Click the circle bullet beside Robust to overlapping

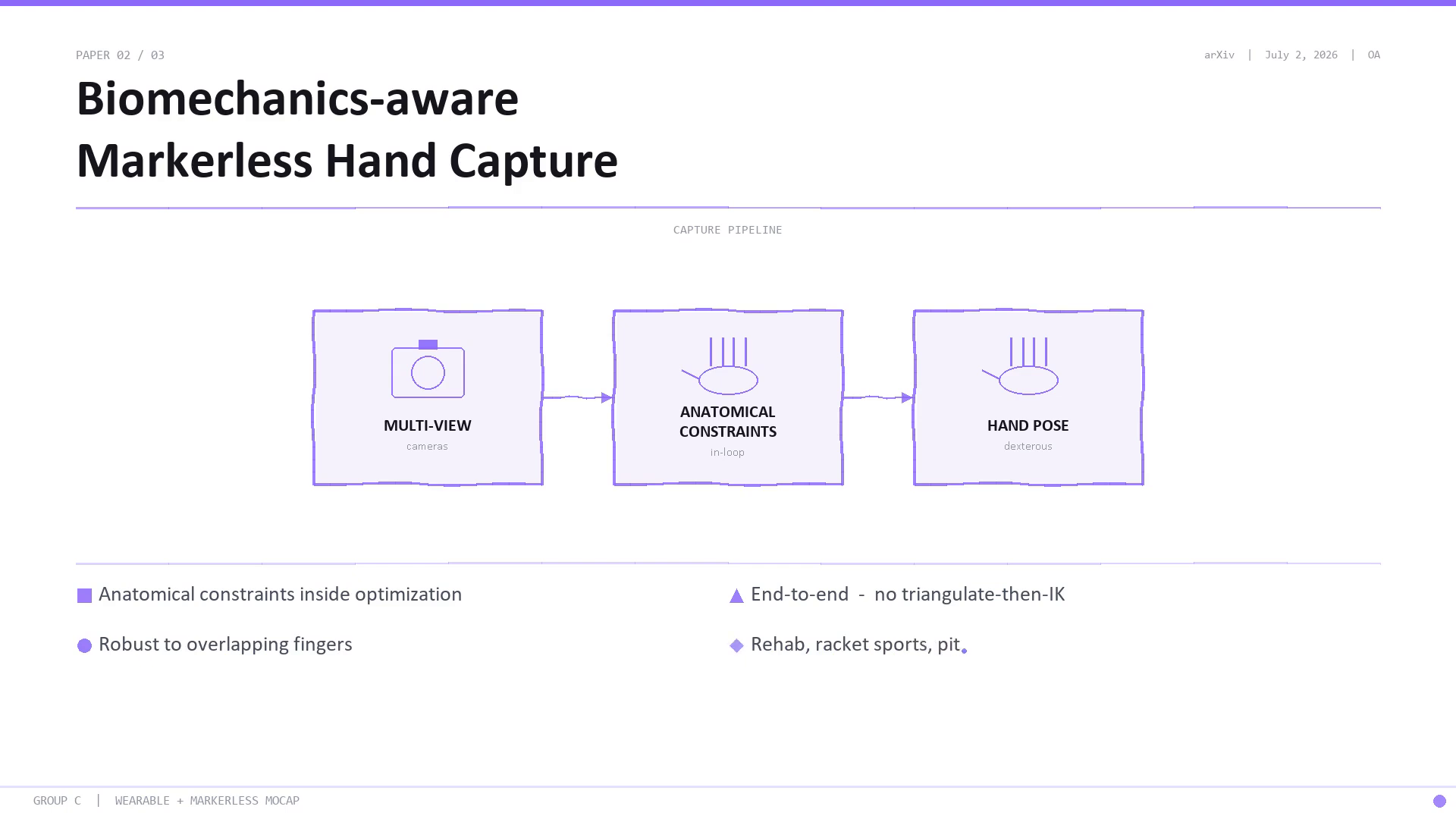[84, 646]
